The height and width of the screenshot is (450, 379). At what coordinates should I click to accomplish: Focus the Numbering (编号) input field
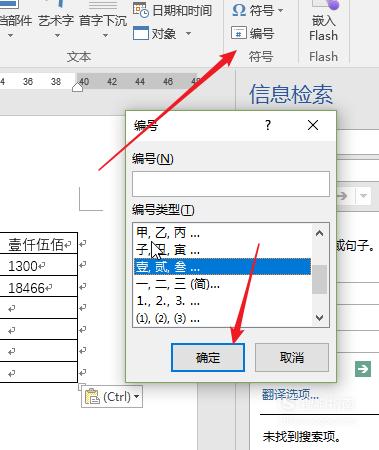pos(231,184)
